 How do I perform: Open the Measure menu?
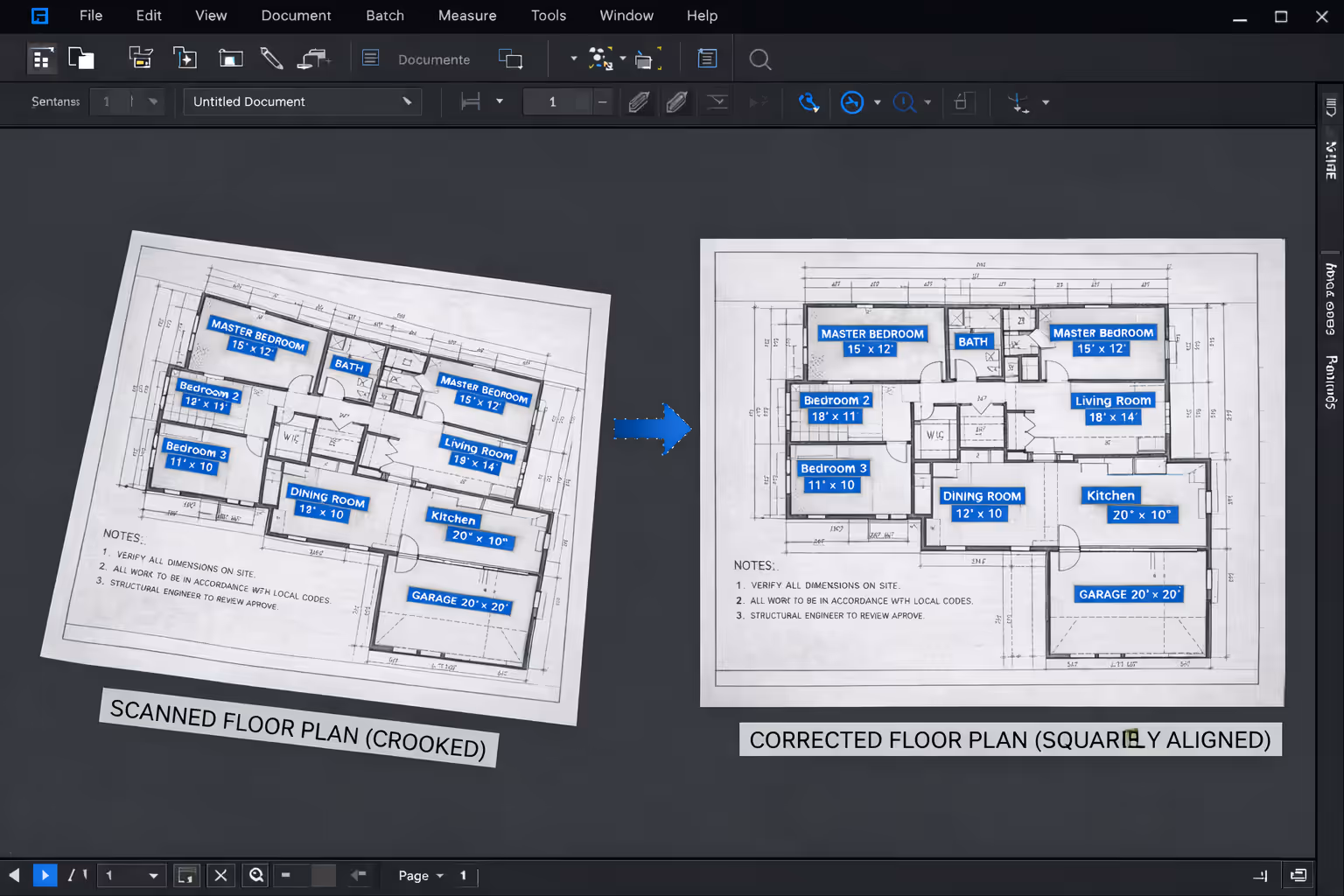[x=466, y=16]
